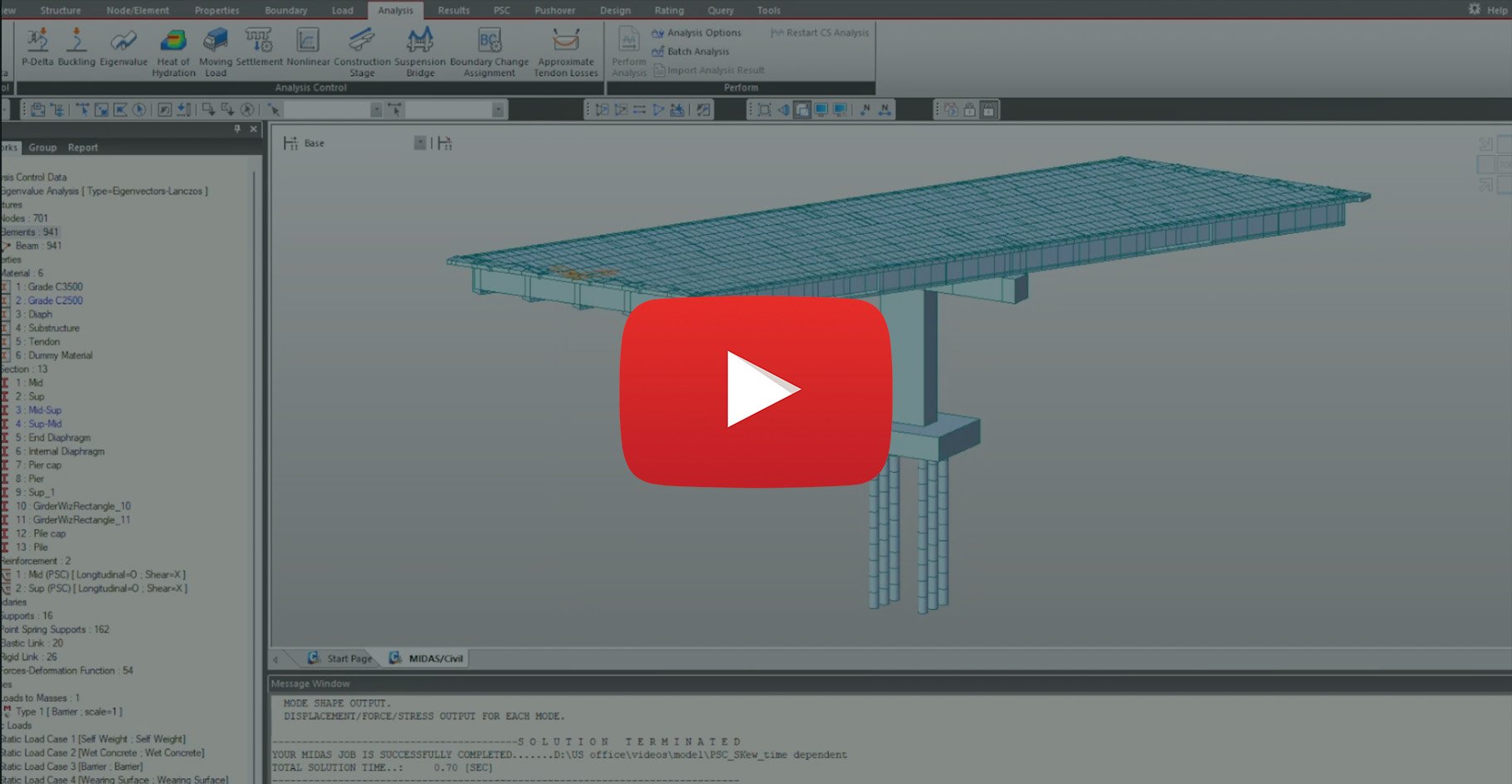Select 'Rigid Link : 26' tree row
This screenshot has width=1512, height=784.
(x=29, y=657)
